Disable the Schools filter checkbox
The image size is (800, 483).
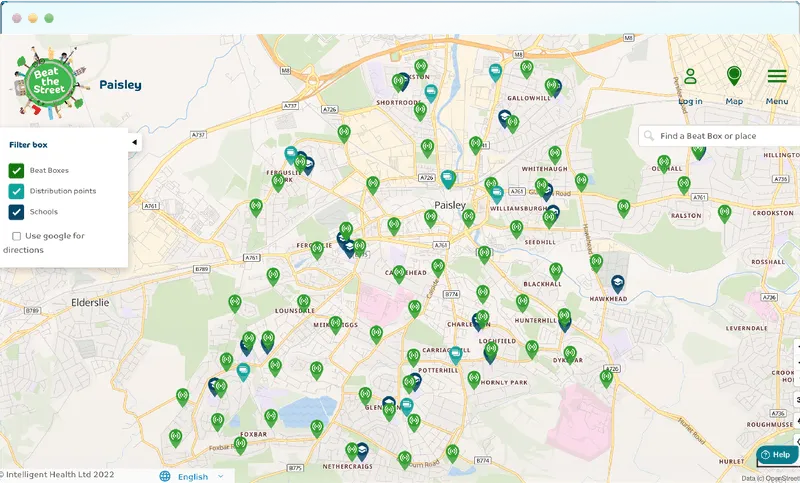pyautogui.click(x=16, y=212)
